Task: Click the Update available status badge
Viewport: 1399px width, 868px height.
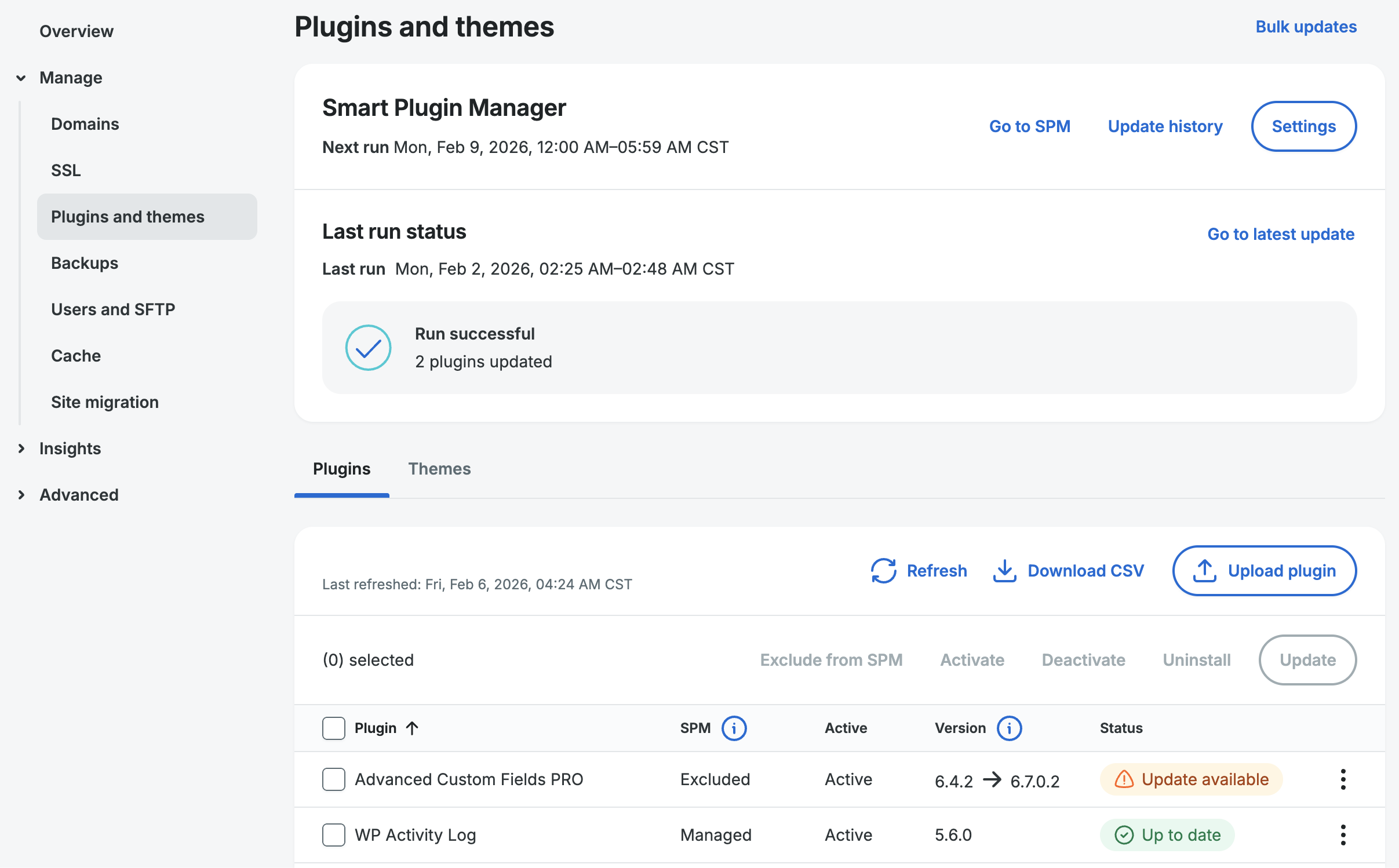Action: click(x=1191, y=779)
